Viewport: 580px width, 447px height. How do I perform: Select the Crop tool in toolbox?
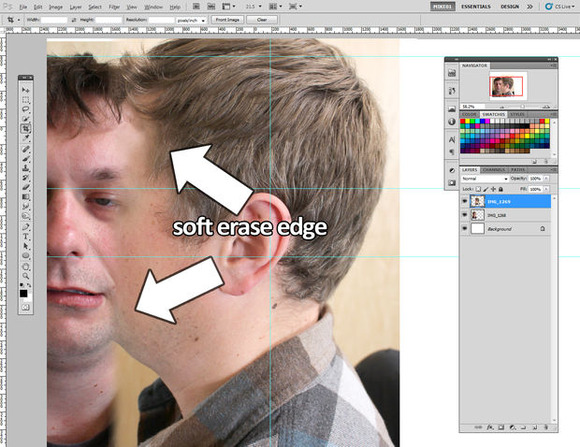[26, 129]
